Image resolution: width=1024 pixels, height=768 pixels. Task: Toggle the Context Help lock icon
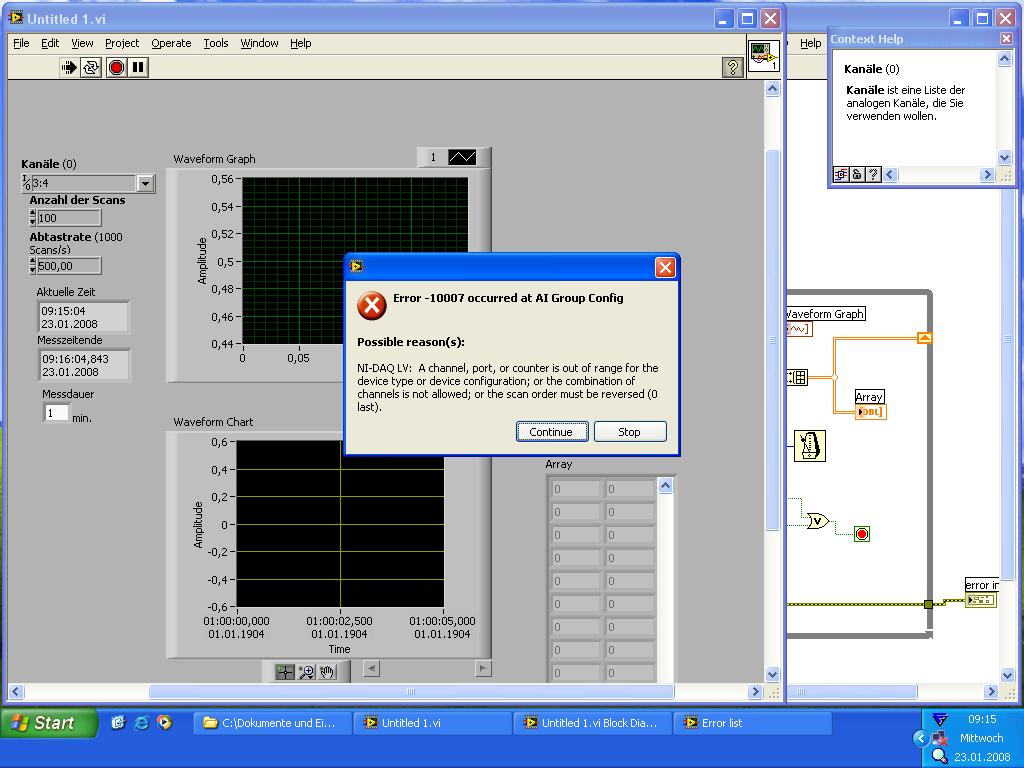pyautogui.click(x=857, y=175)
